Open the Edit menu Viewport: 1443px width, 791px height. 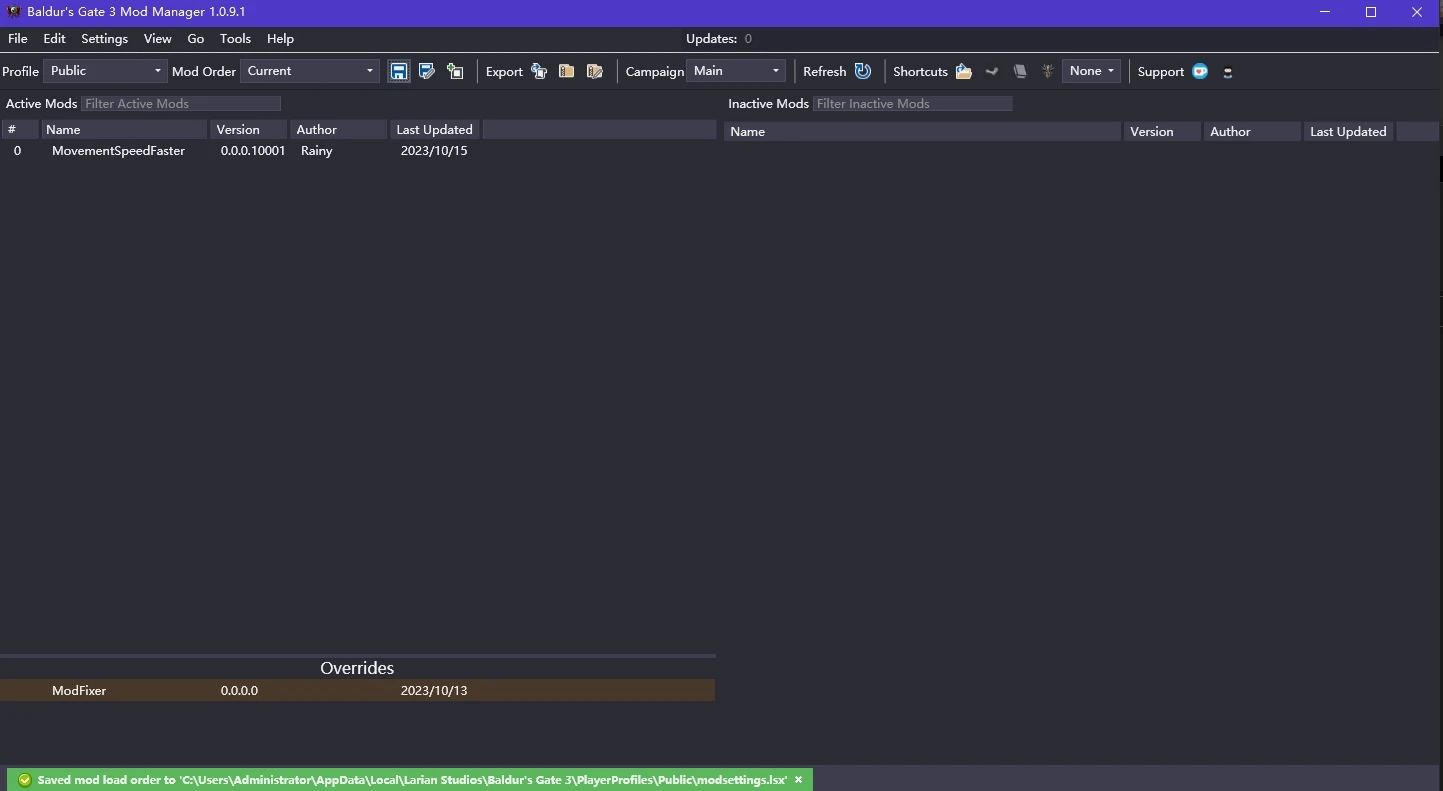pos(54,38)
